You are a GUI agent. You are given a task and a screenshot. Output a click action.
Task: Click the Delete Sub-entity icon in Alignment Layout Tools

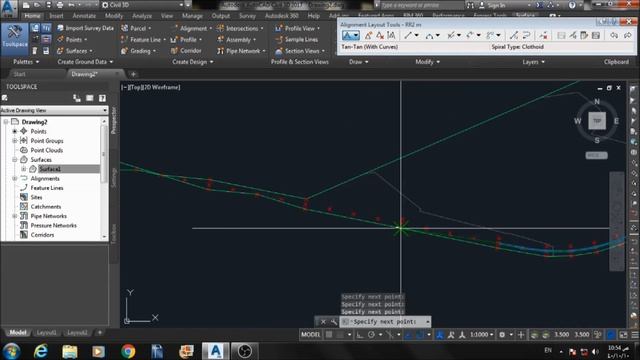(543, 36)
